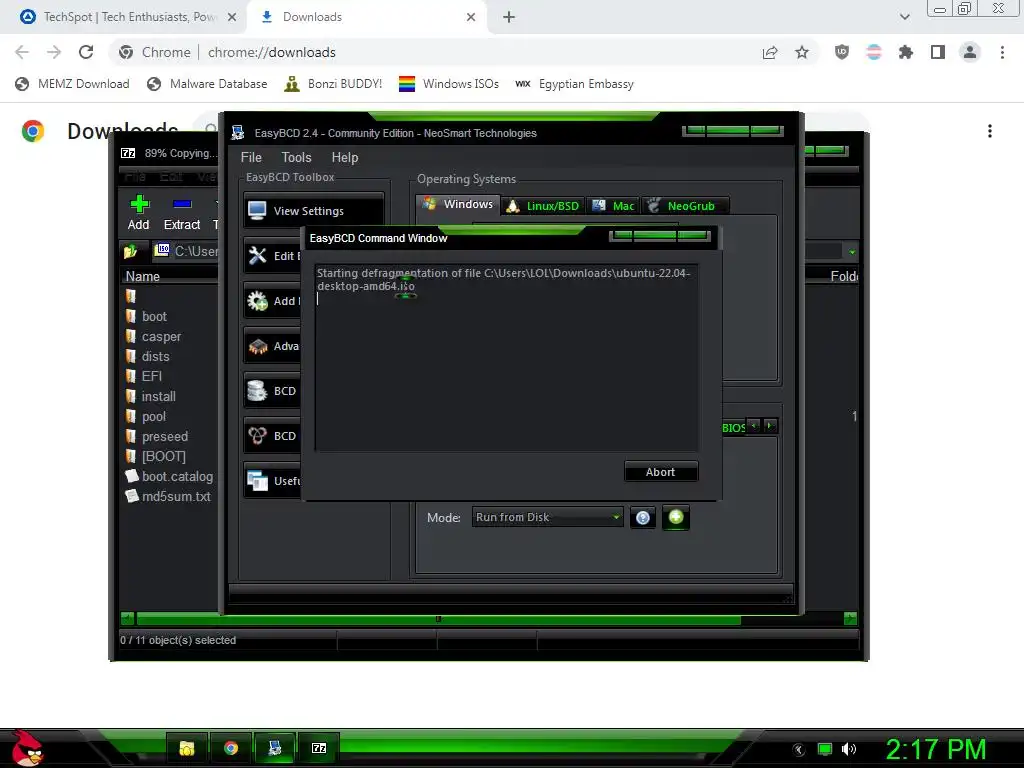Open the Downloads page three-dot menu

coord(989,131)
